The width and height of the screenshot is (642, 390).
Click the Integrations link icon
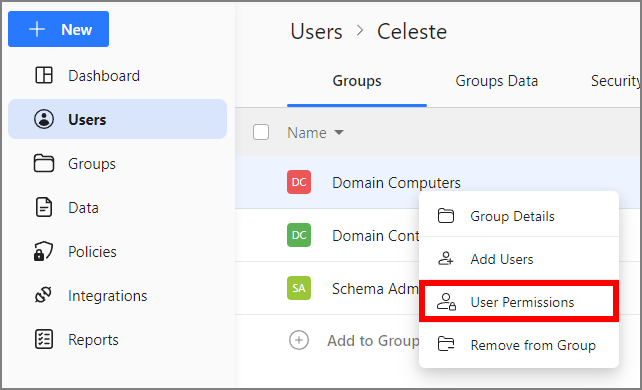(43, 295)
